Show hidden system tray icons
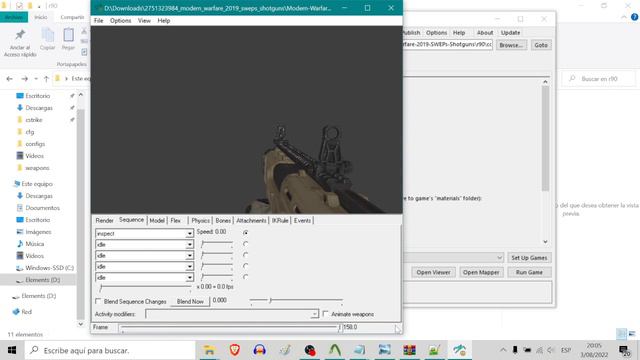Viewport: 640px width, 360px height. (x=503, y=350)
